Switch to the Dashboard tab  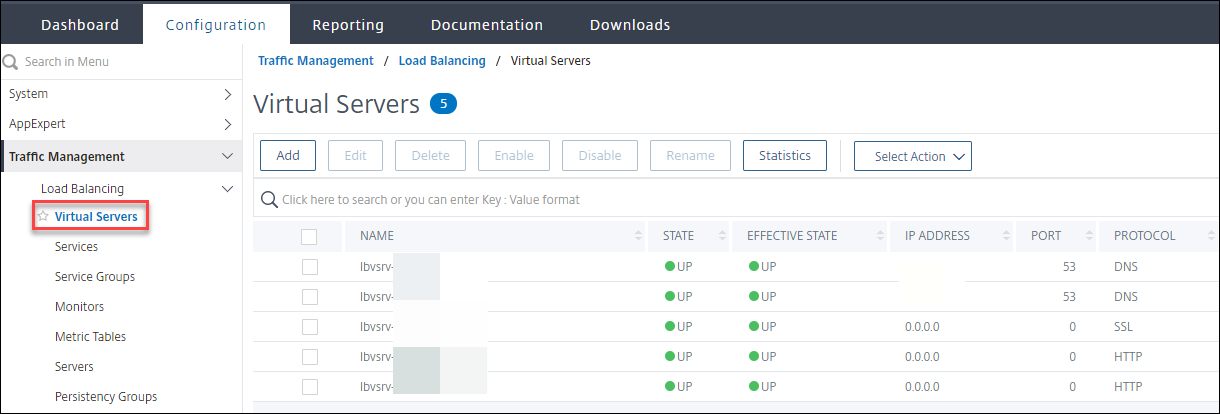pos(80,25)
